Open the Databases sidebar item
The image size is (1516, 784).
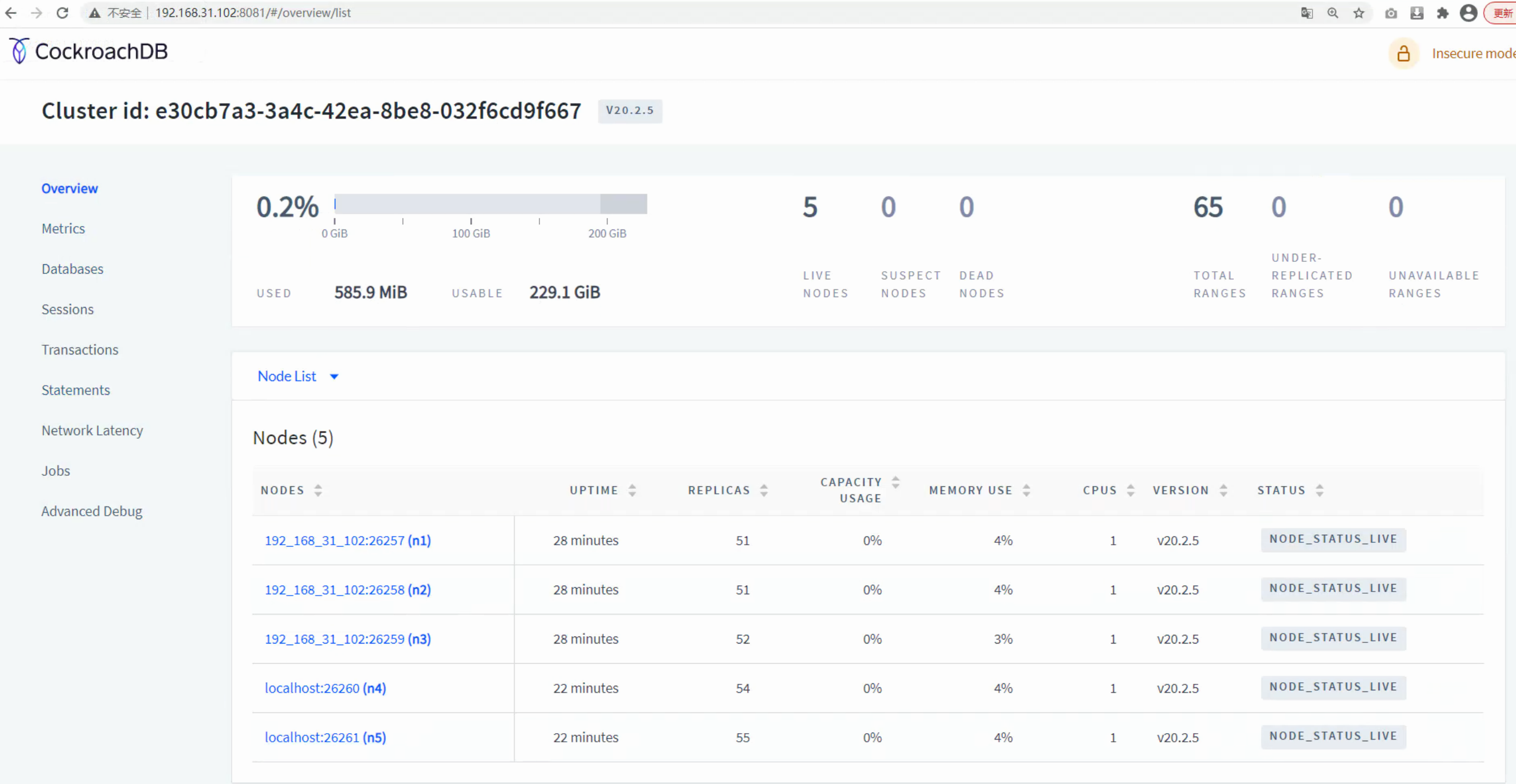pyautogui.click(x=72, y=269)
